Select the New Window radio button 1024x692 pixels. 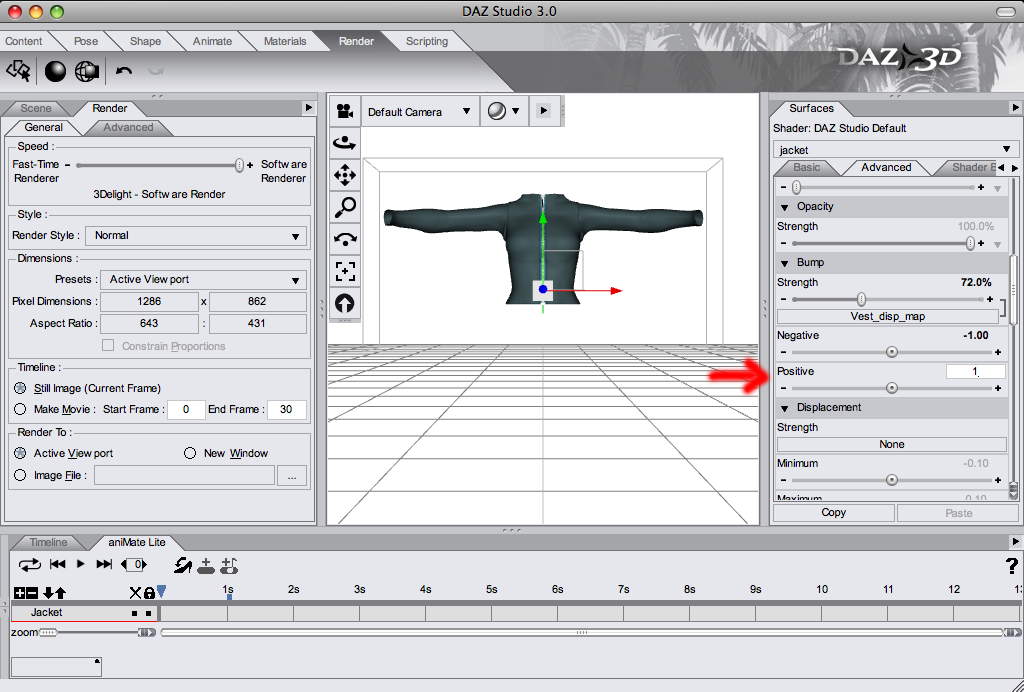click(x=190, y=453)
